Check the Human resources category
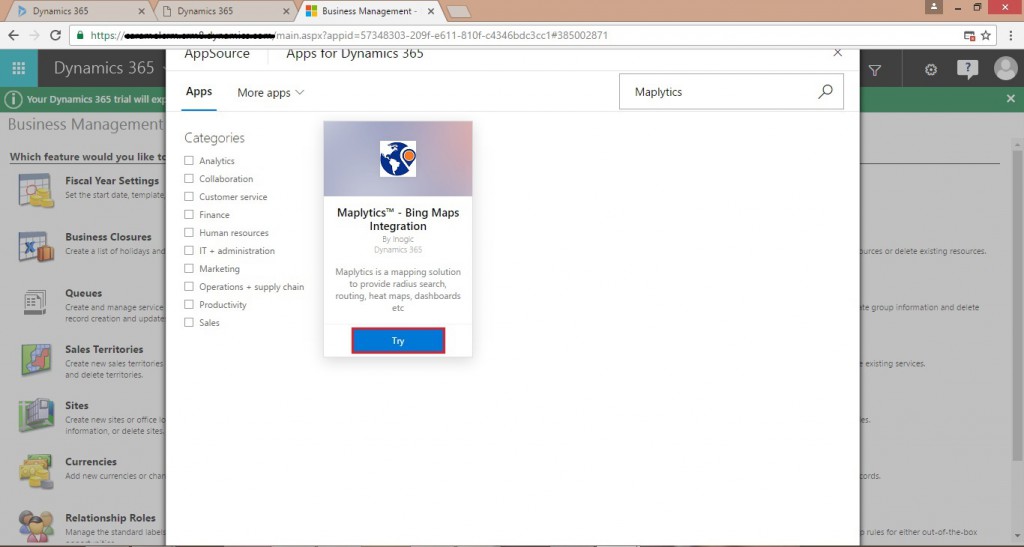Screen dimensions: 1024x547 189,232
